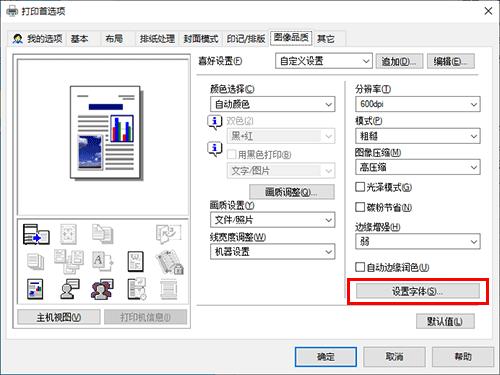Click the info bubble next to 双色

click(x=215, y=123)
